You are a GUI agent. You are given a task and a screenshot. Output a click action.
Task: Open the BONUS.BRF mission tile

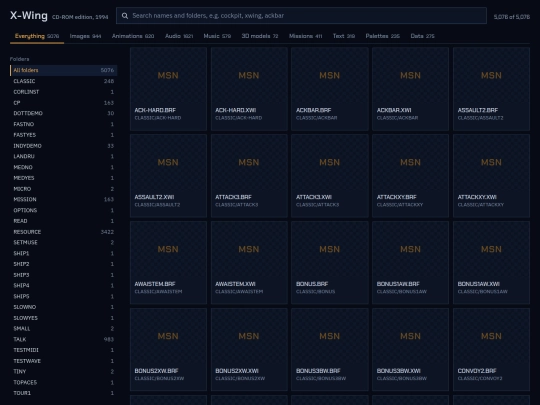(x=330, y=263)
